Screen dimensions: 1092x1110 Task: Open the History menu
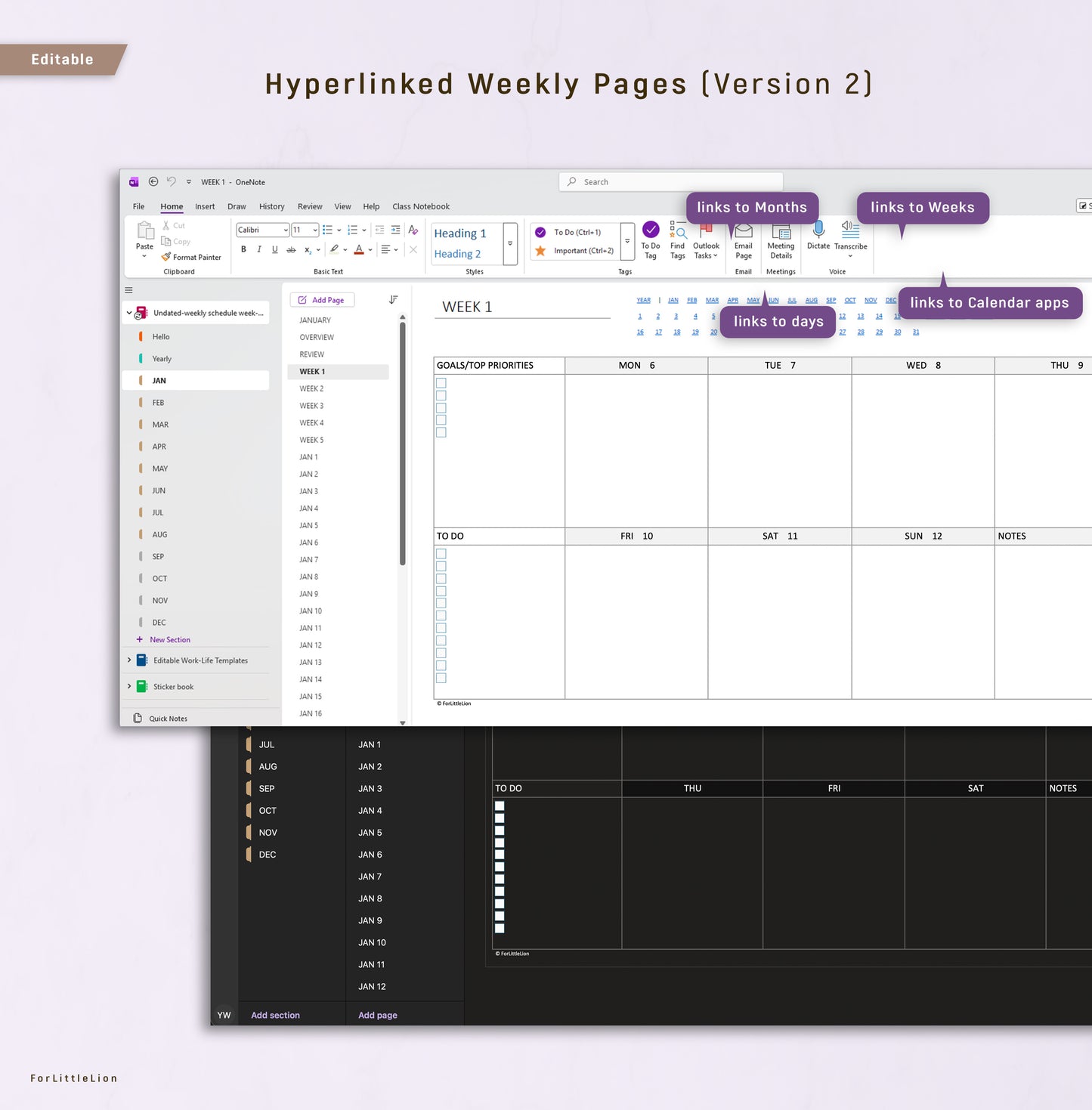pyautogui.click(x=271, y=206)
